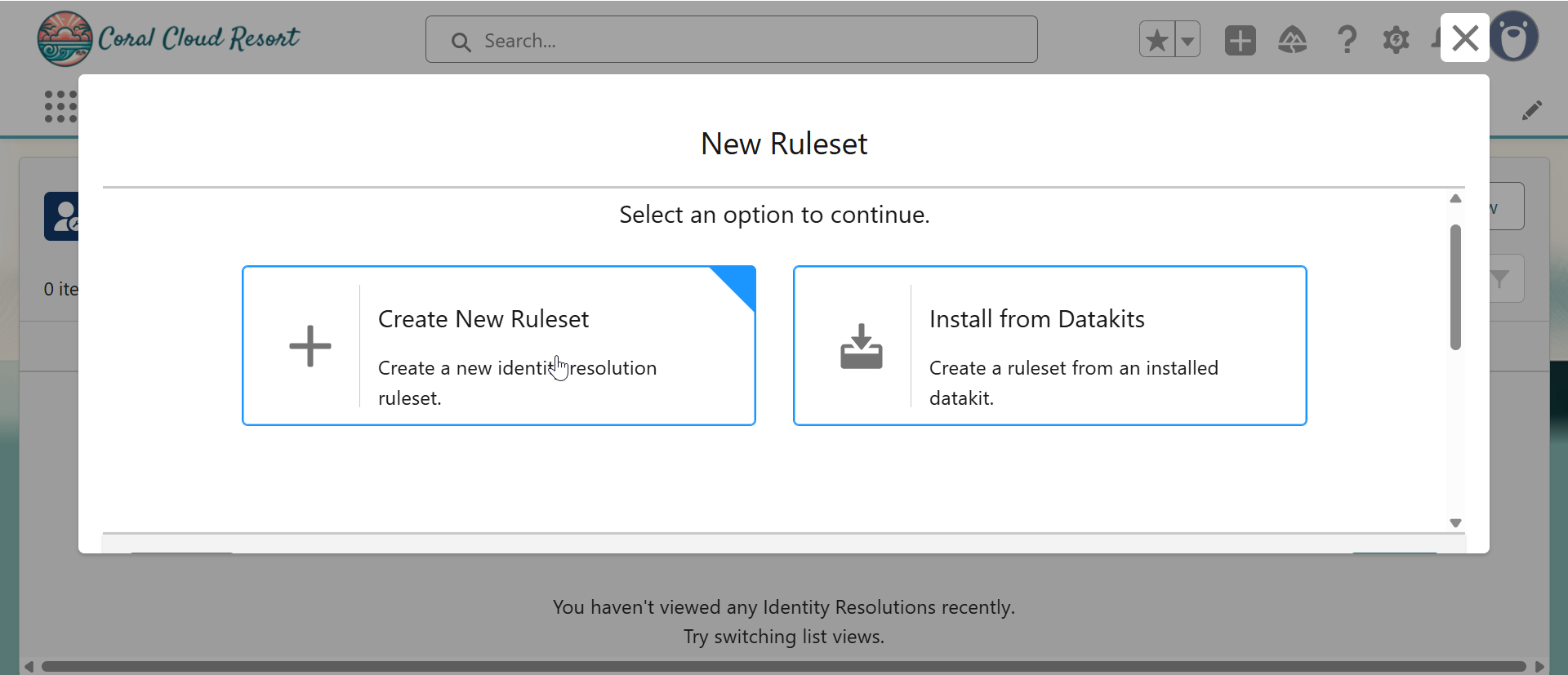This screenshot has width=1568, height=675.
Task: Open the user profile avatar
Action: coord(1514,38)
